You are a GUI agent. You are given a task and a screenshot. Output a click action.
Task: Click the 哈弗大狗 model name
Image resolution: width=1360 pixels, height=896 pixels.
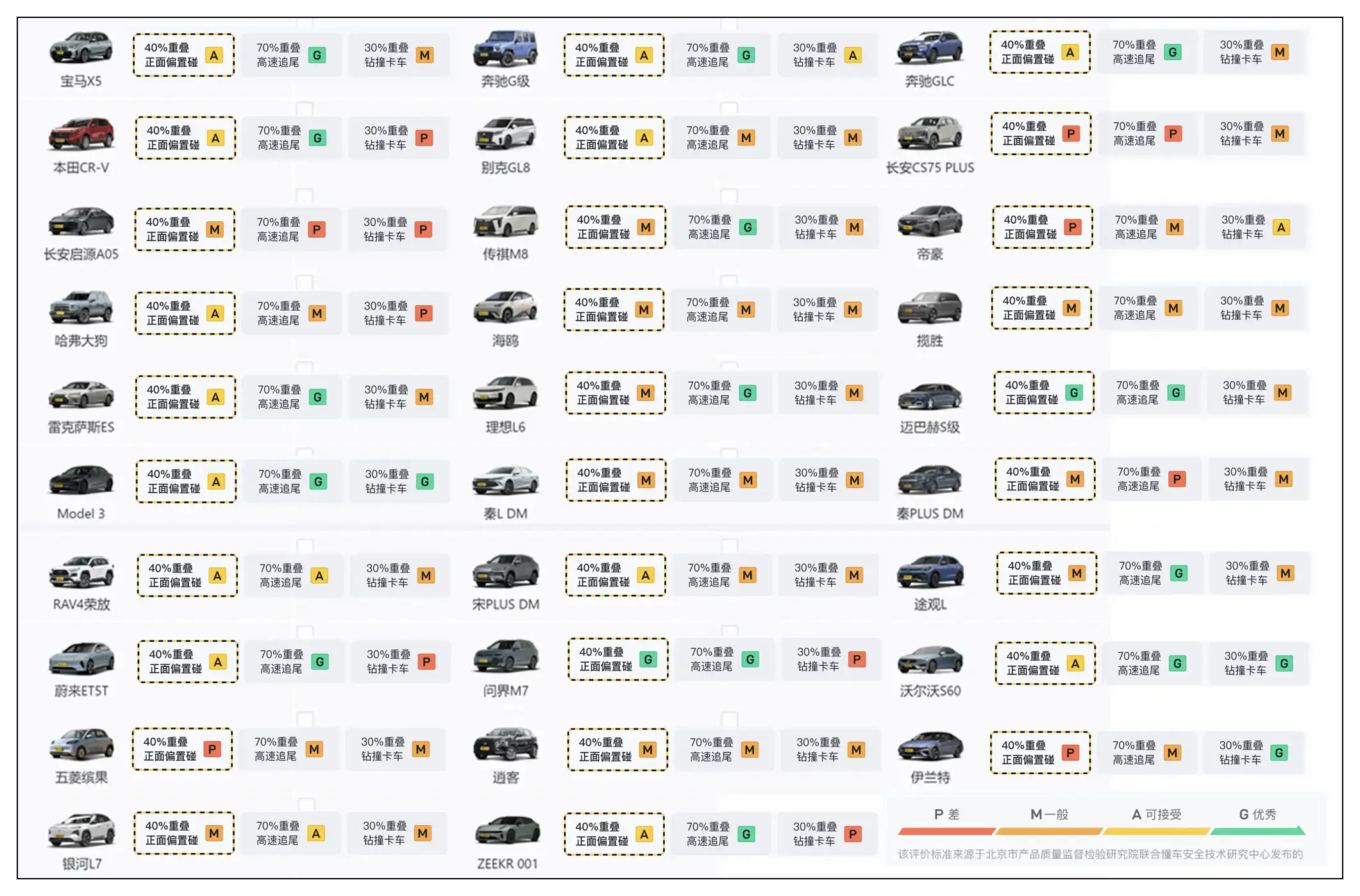click(x=81, y=341)
